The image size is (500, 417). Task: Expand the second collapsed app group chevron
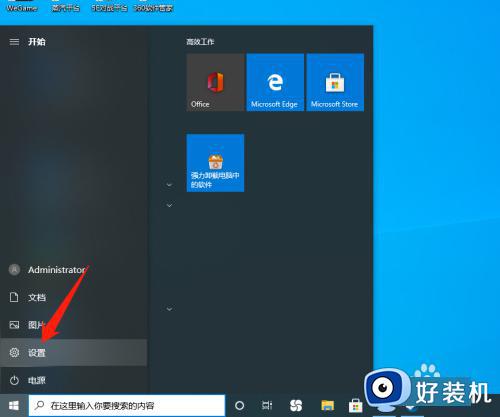pyautogui.click(x=169, y=205)
